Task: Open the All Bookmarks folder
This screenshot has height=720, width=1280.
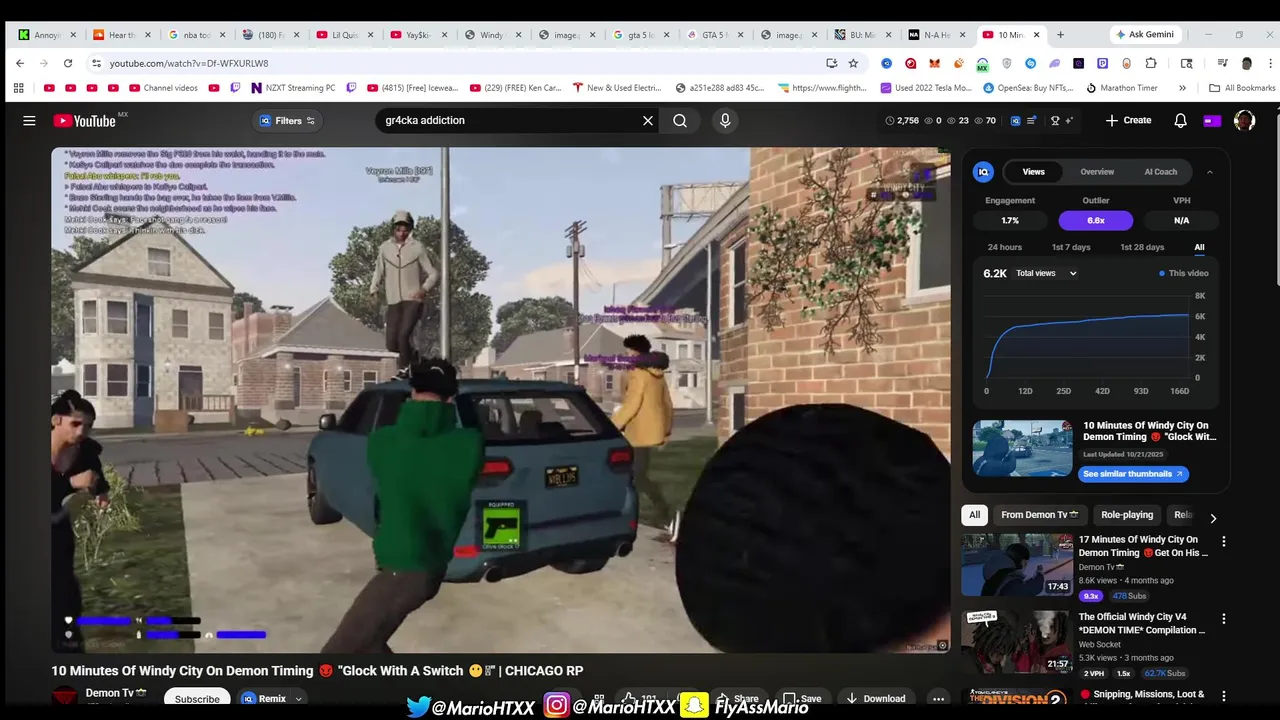Action: click(1242, 88)
